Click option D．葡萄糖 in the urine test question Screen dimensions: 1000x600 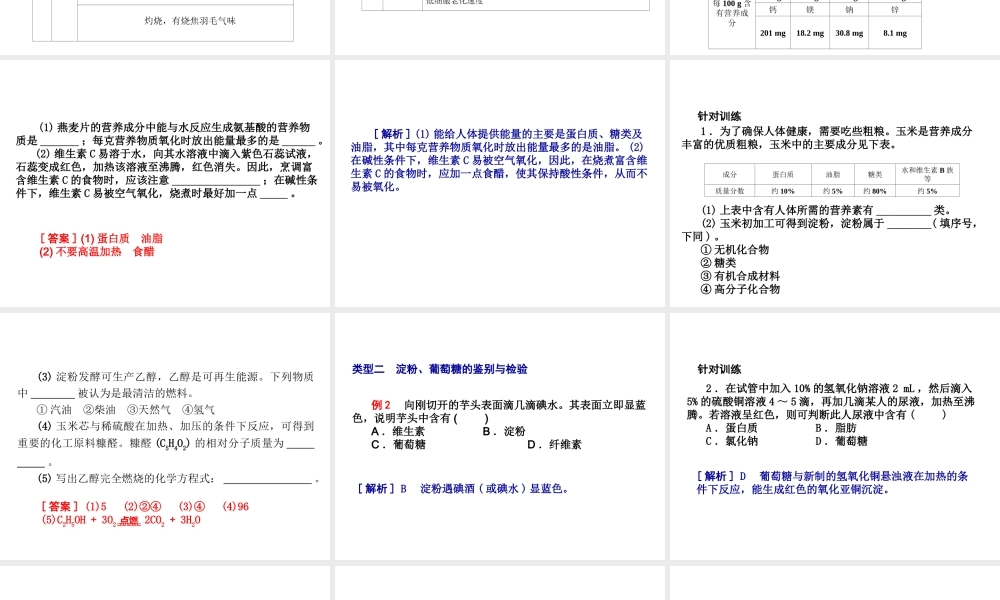point(841,441)
